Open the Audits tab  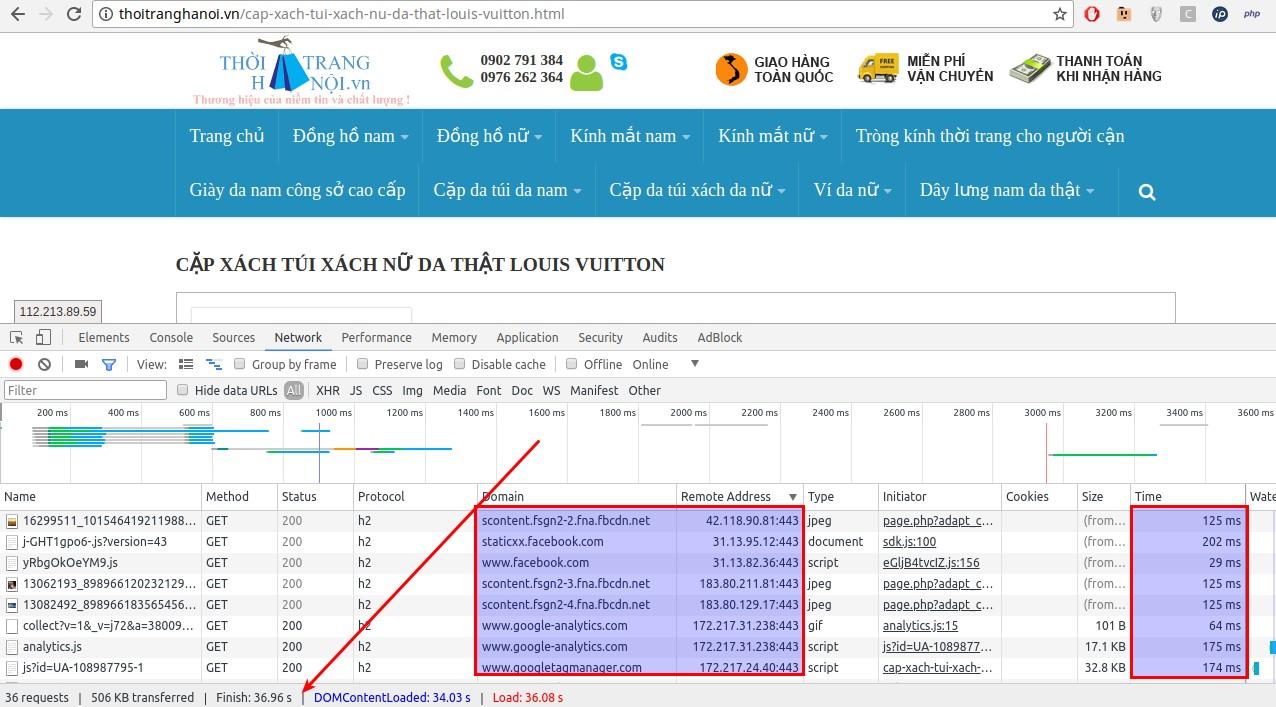660,338
